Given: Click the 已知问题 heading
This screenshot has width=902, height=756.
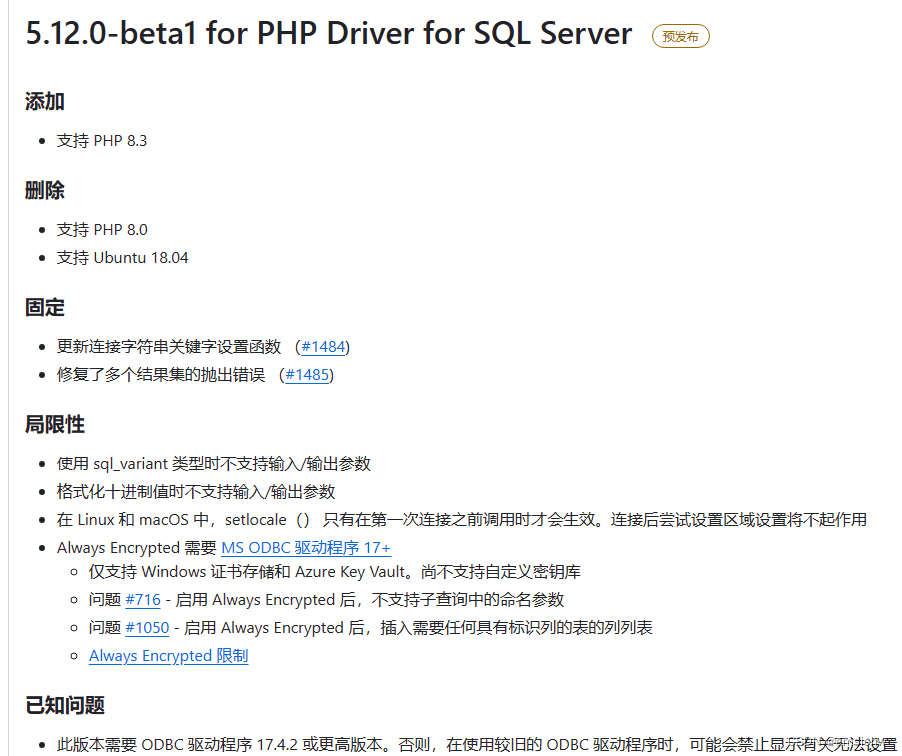Looking at the screenshot, I should coord(65,705).
